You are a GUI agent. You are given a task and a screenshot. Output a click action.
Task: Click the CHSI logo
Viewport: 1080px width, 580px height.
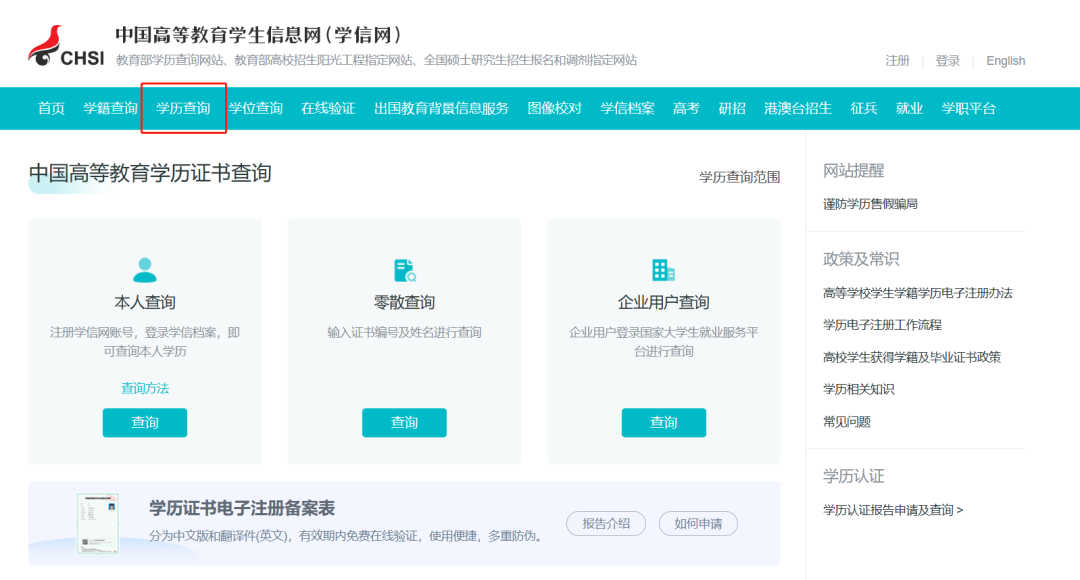[66, 46]
